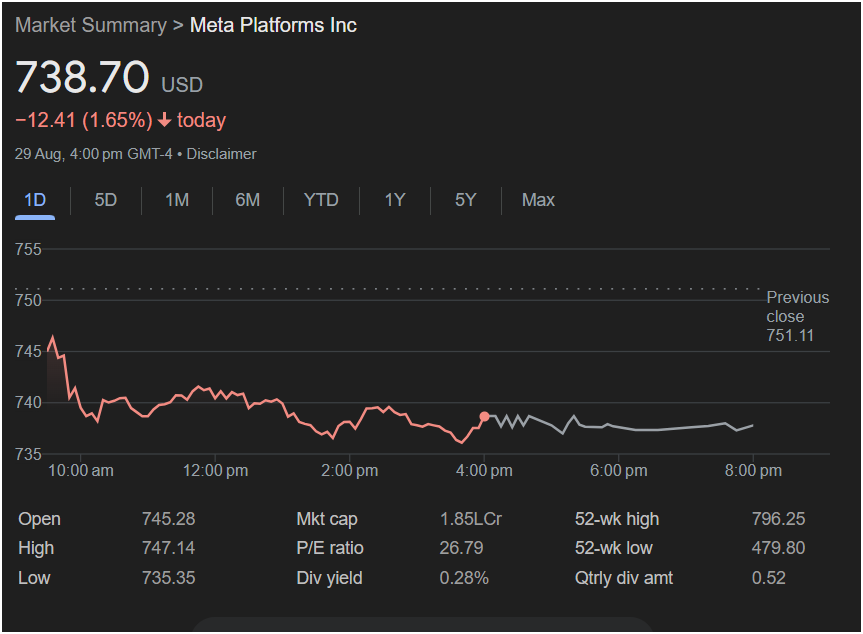This screenshot has width=863, height=634.
Task: Click the 8:00 pm axis label
Action: point(753,471)
